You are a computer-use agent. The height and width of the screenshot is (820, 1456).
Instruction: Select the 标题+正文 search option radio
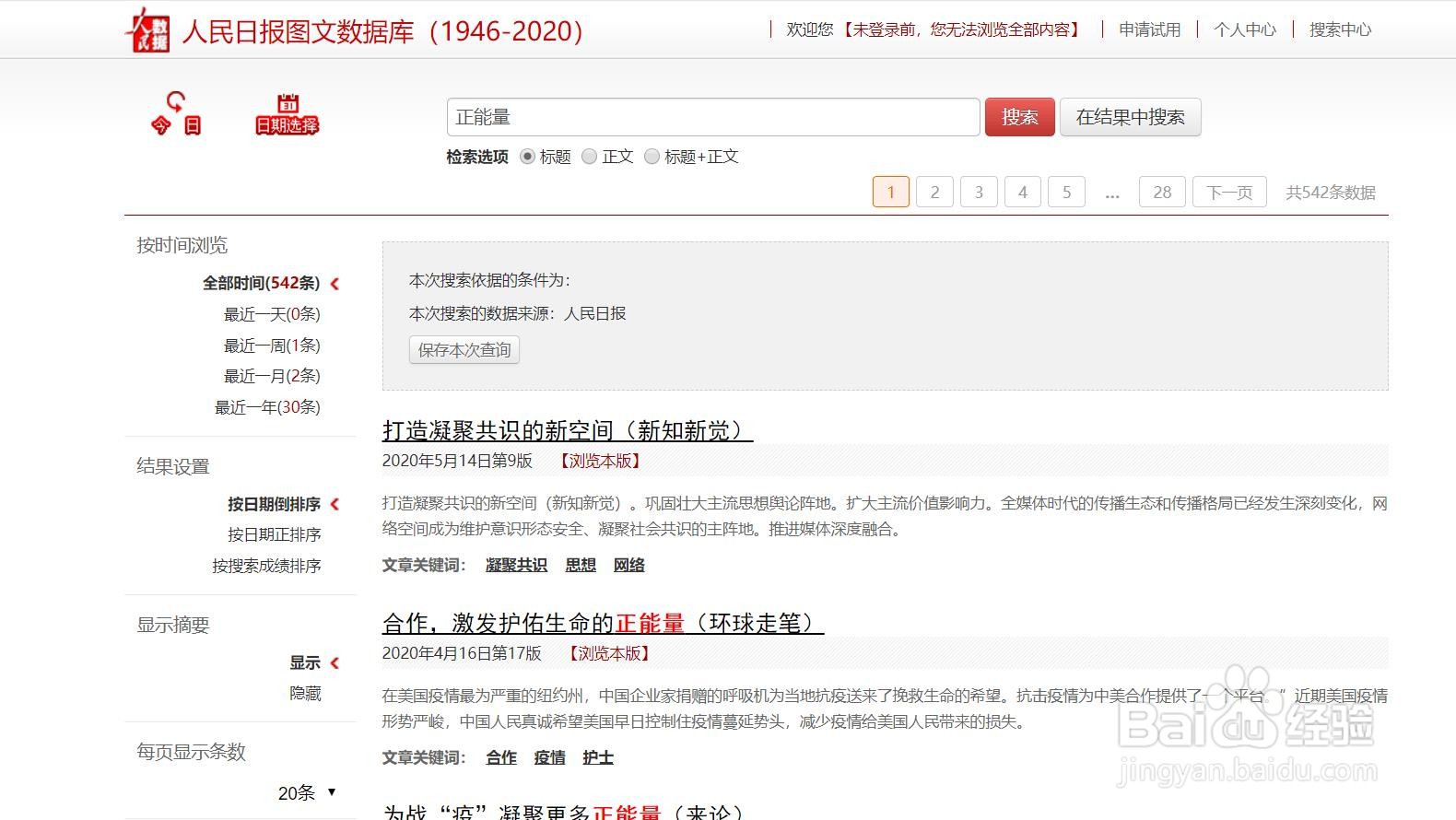coord(652,157)
